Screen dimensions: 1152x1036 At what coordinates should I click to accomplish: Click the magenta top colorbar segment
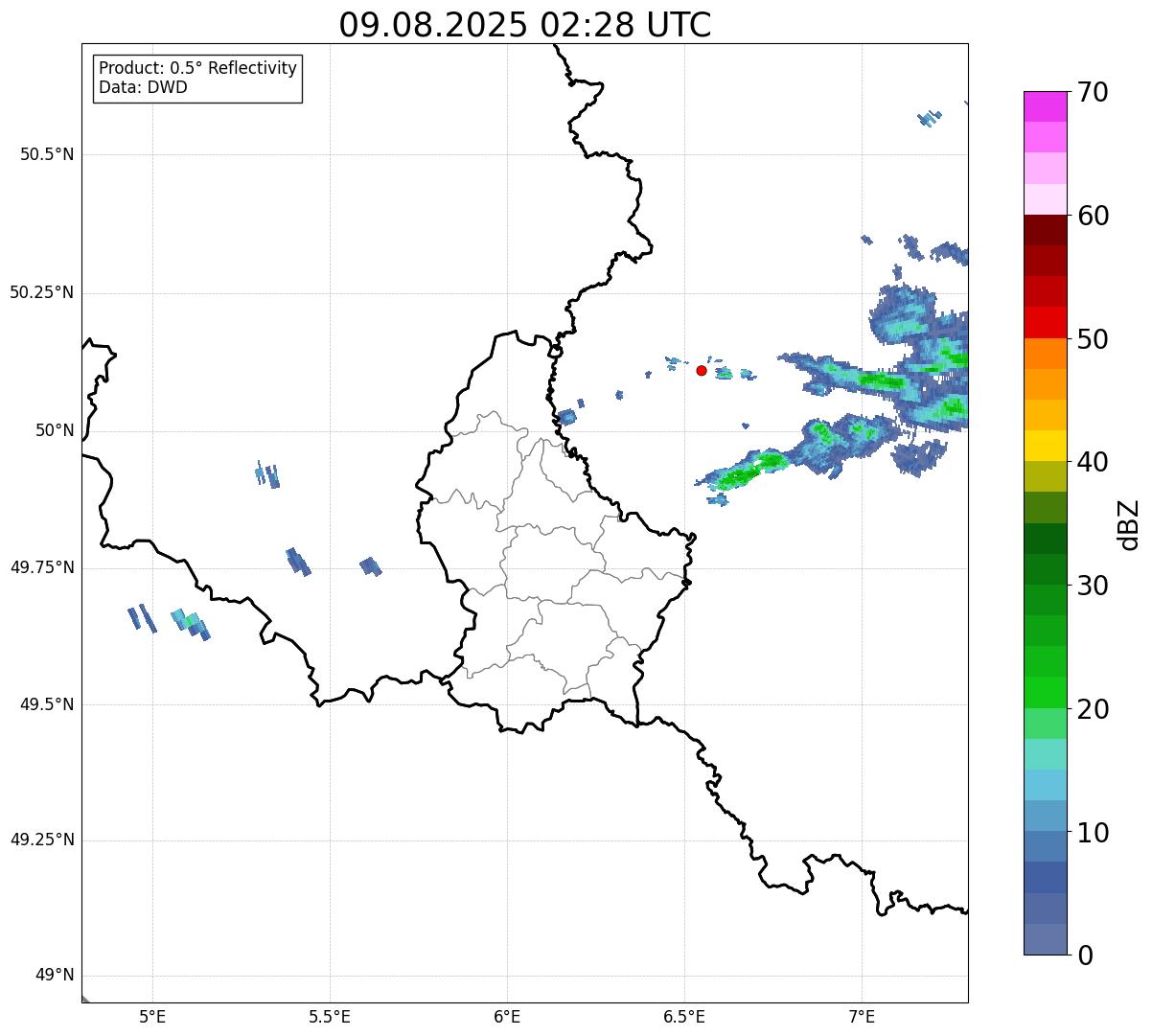tap(1046, 106)
